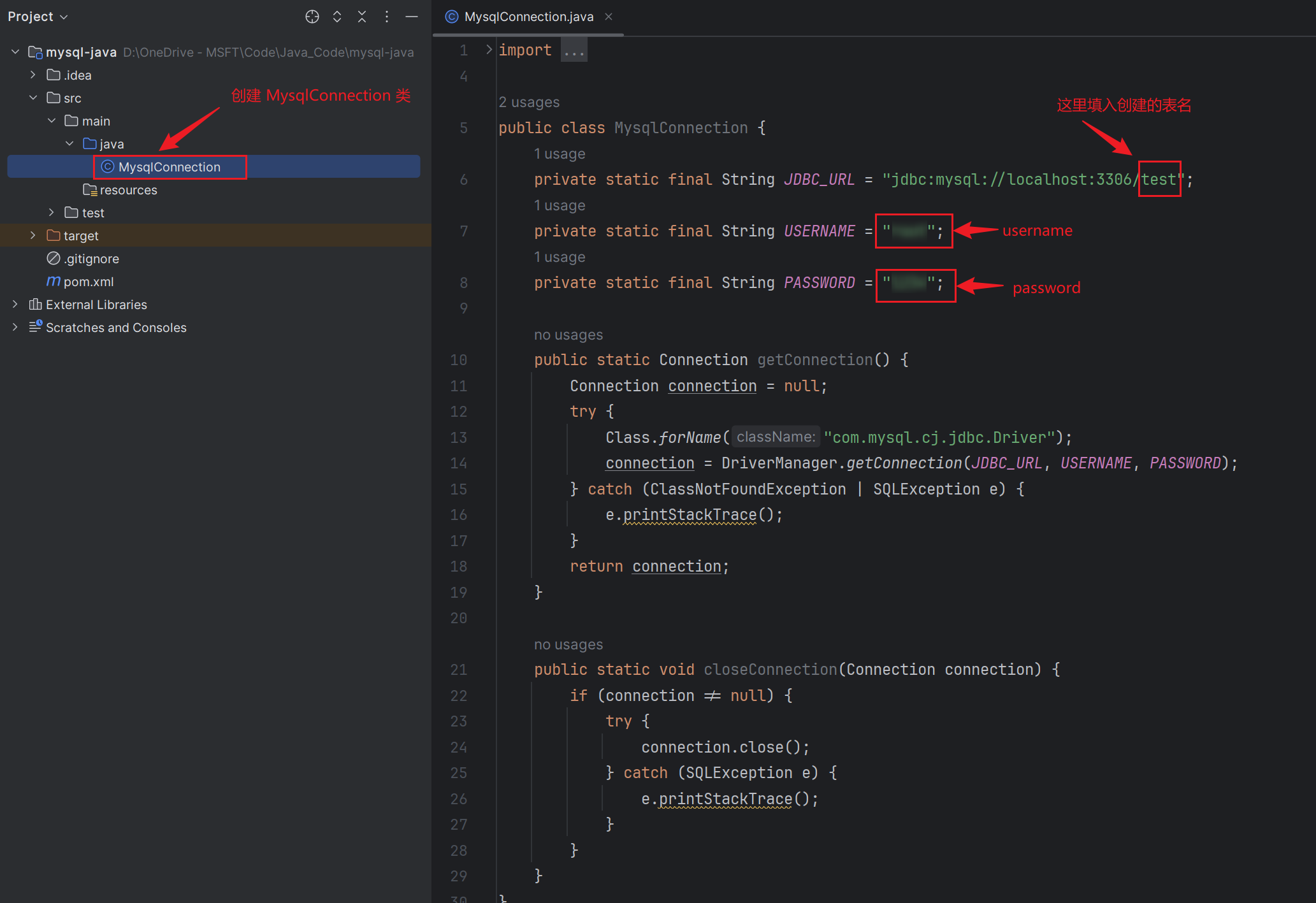Click line number 21 in the gutter
Screen dimensions: 1316x903
(x=459, y=670)
